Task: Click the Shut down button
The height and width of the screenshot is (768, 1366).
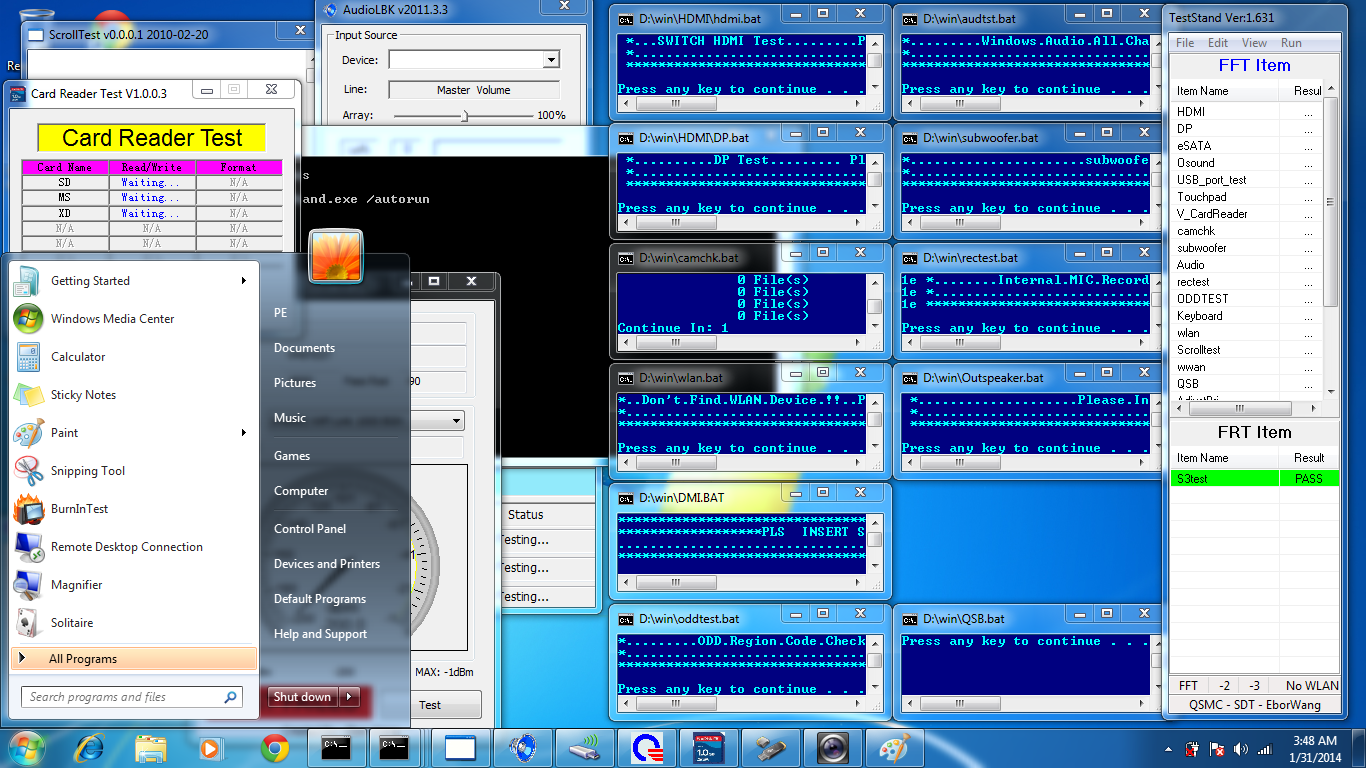Action: [302, 697]
